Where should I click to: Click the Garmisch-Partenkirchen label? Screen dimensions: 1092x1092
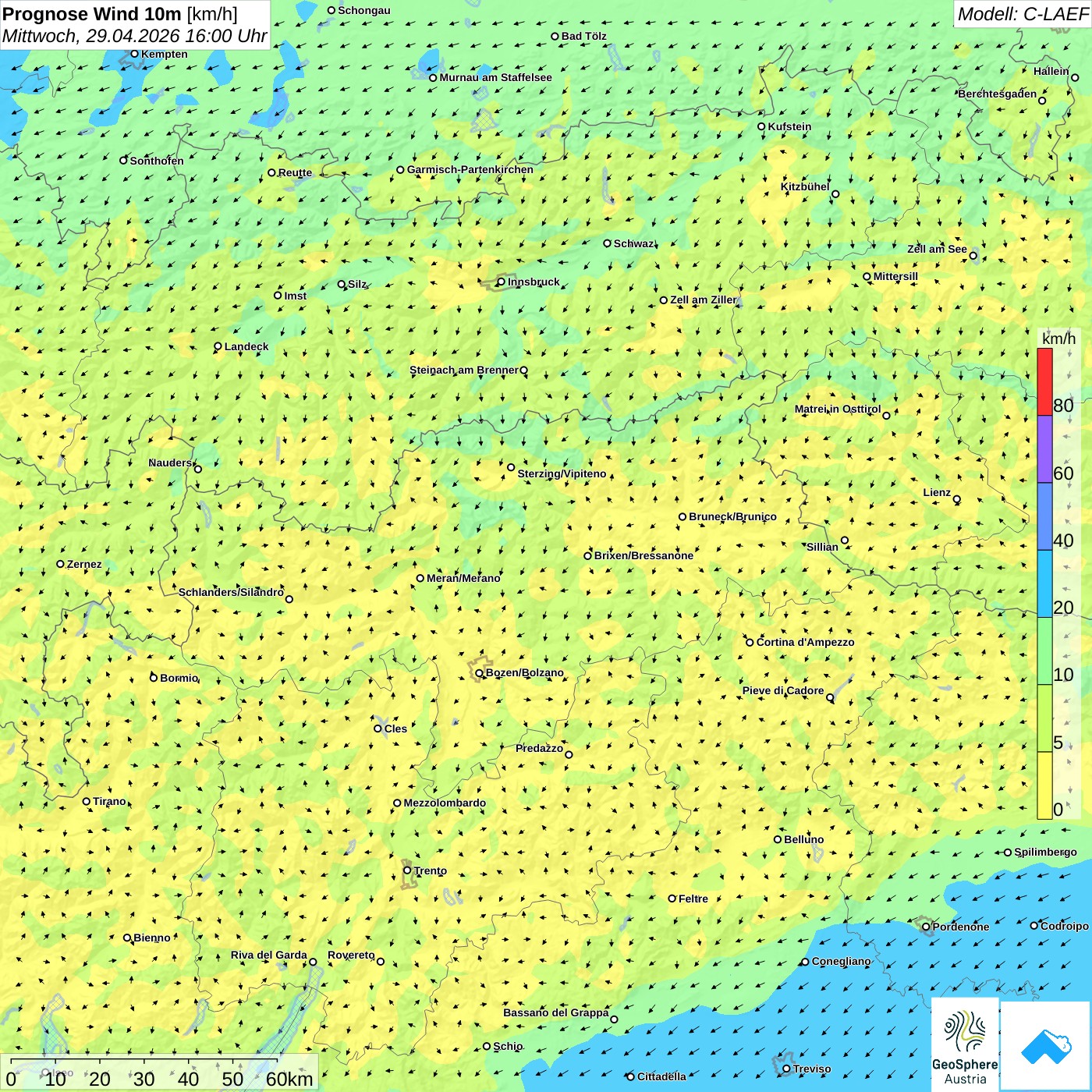(x=470, y=169)
